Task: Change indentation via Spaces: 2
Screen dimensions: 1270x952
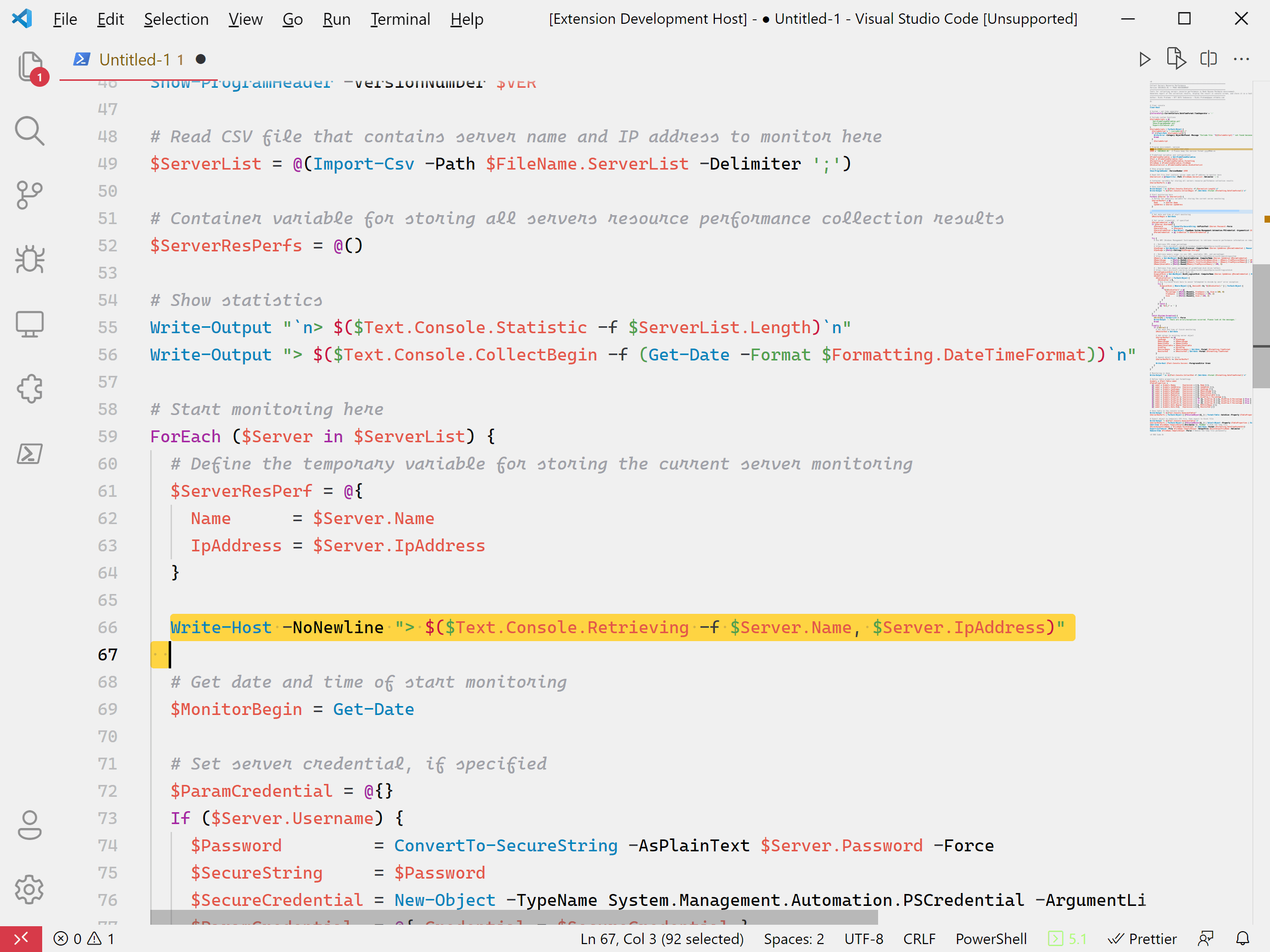Action: click(x=793, y=939)
